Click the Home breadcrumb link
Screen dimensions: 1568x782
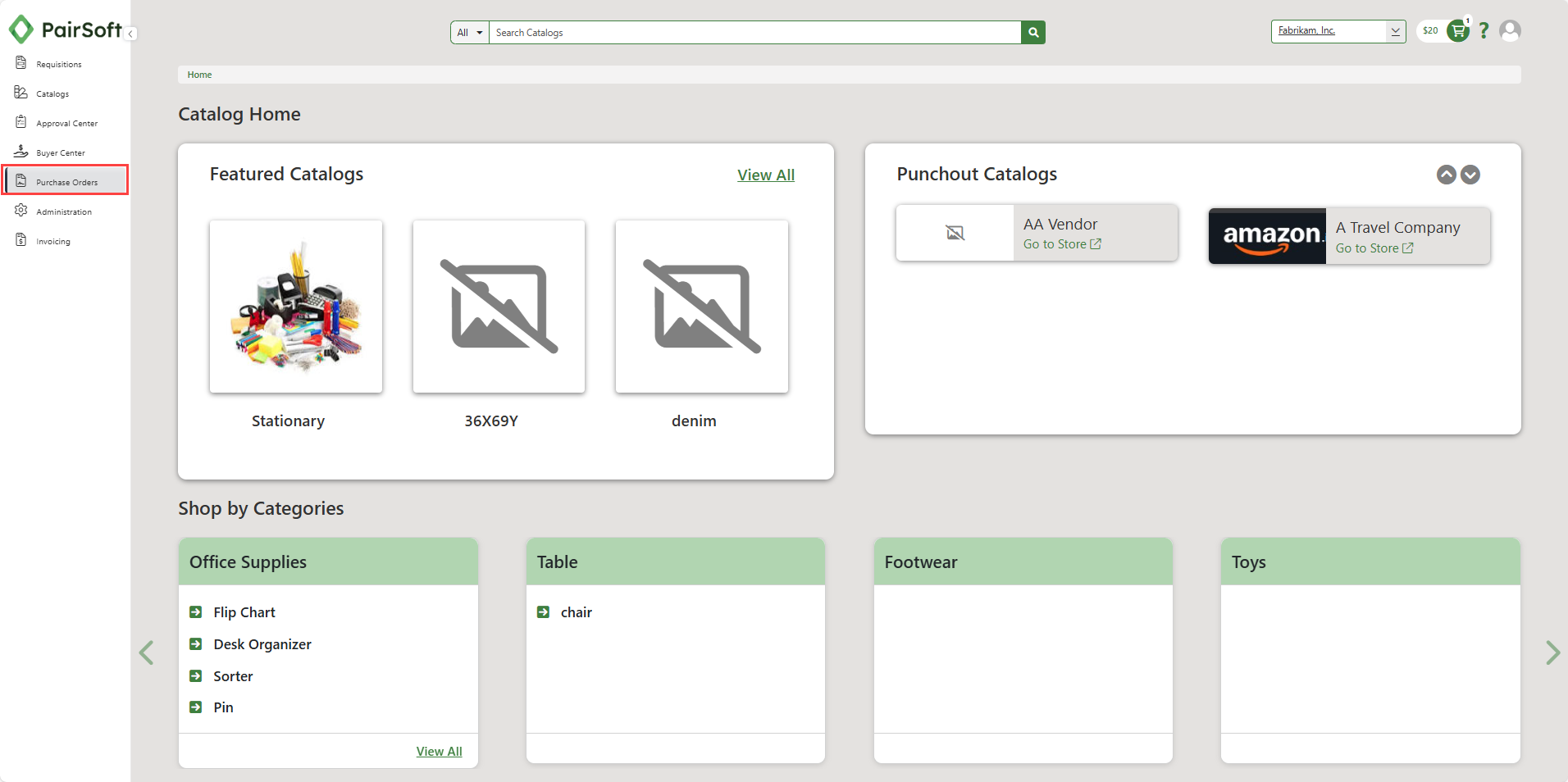(x=199, y=75)
